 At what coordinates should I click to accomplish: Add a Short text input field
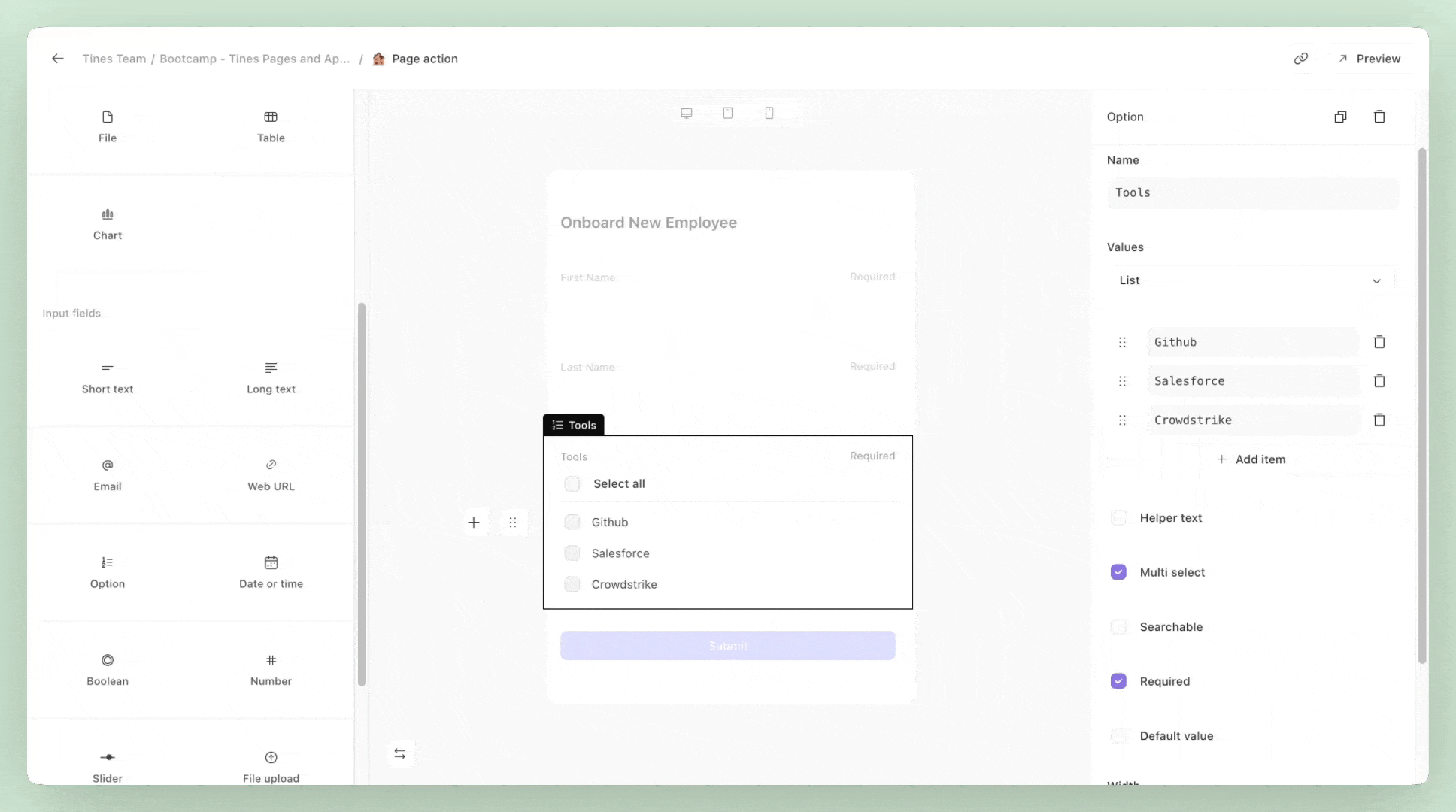pos(108,378)
